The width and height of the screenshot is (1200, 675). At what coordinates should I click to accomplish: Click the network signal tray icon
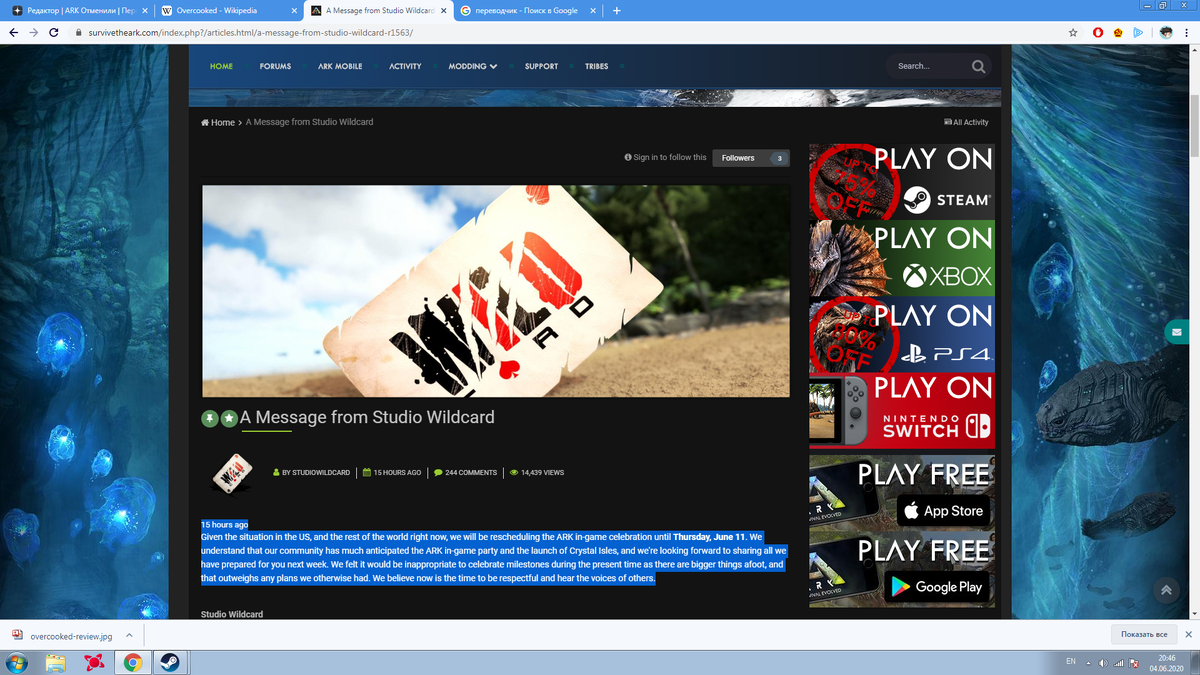click(1119, 663)
